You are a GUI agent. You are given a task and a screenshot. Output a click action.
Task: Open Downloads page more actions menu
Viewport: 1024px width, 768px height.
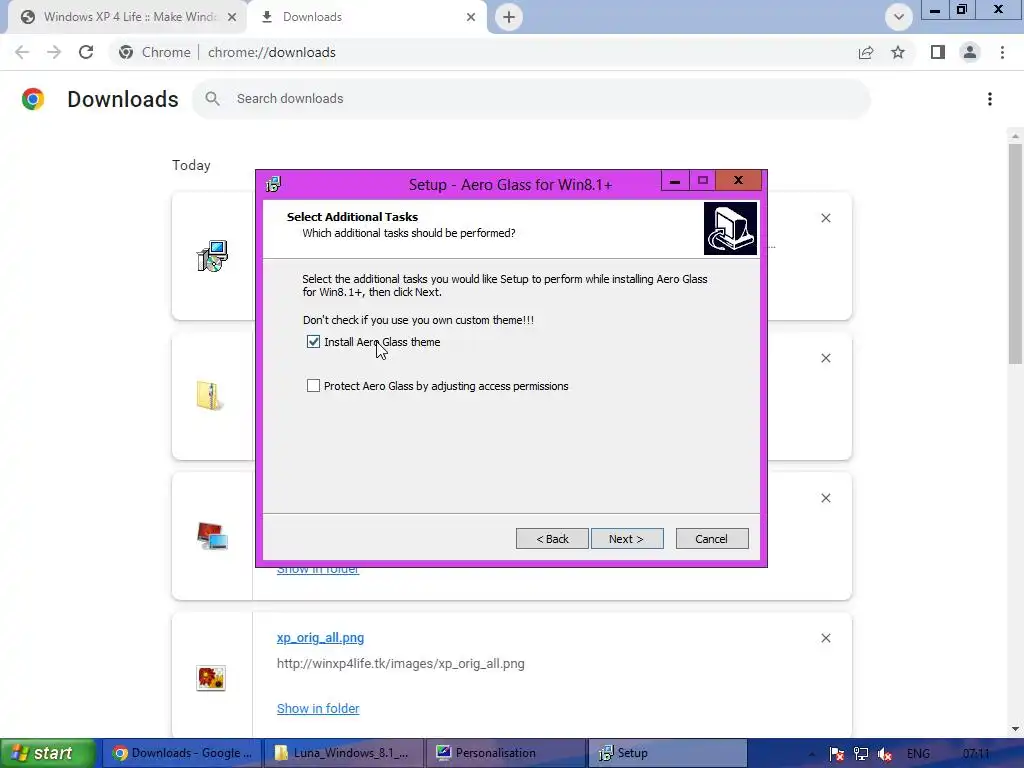pyautogui.click(x=989, y=99)
